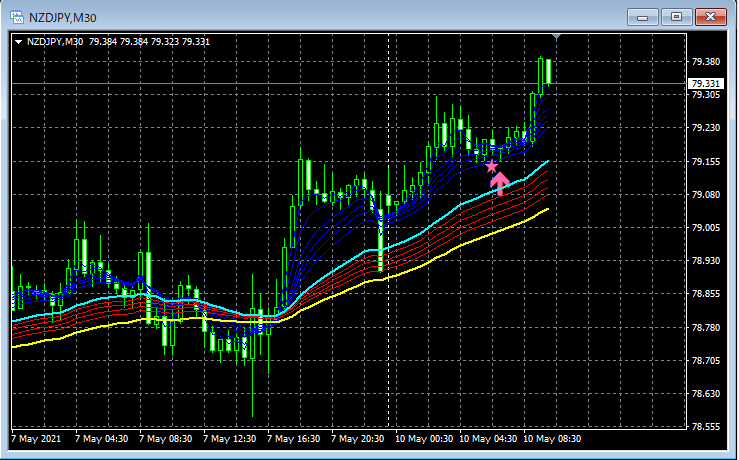The image size is (739, 460).
Task: Click the chart icon in the title bar
Action: click(17, 17)
